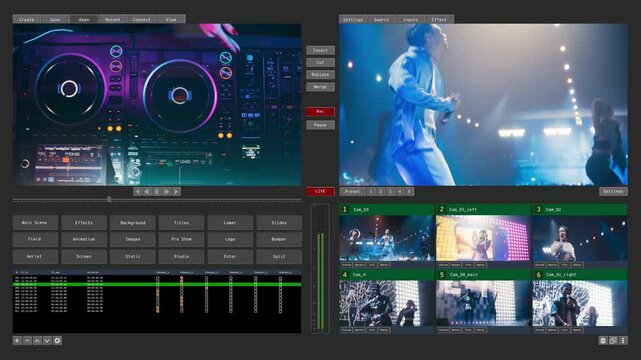Move the selected row up with the chevron-up icon
This screenshot has height=360, width=641.
click(x=37, y=340)
